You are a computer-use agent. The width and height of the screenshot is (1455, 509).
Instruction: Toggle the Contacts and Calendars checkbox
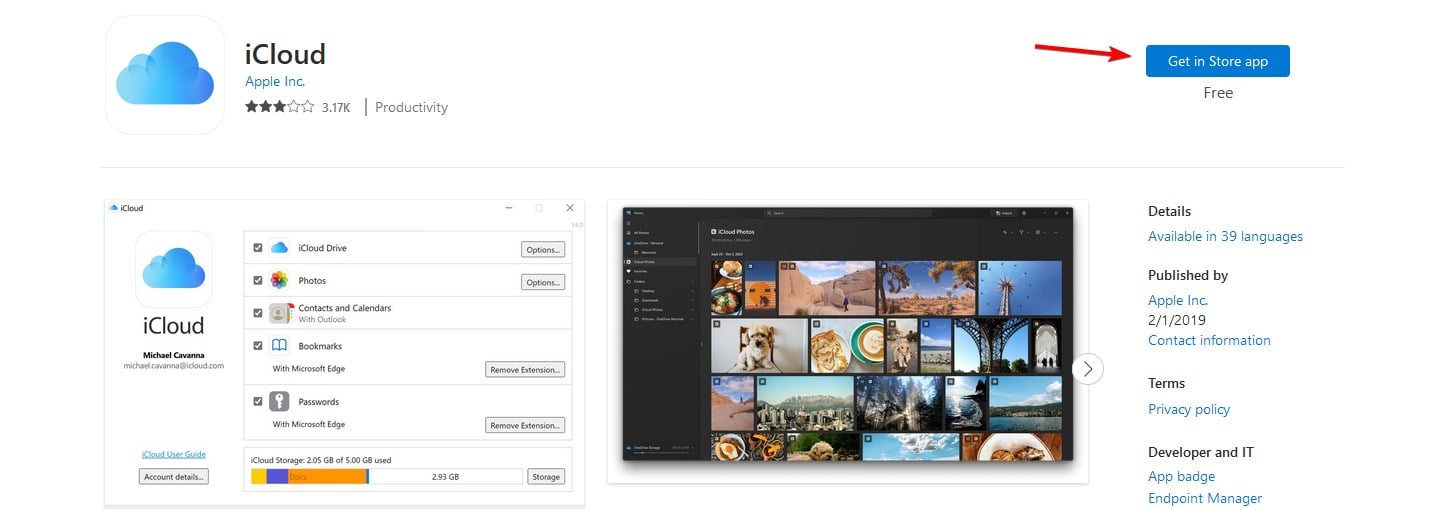coord(258,313)
